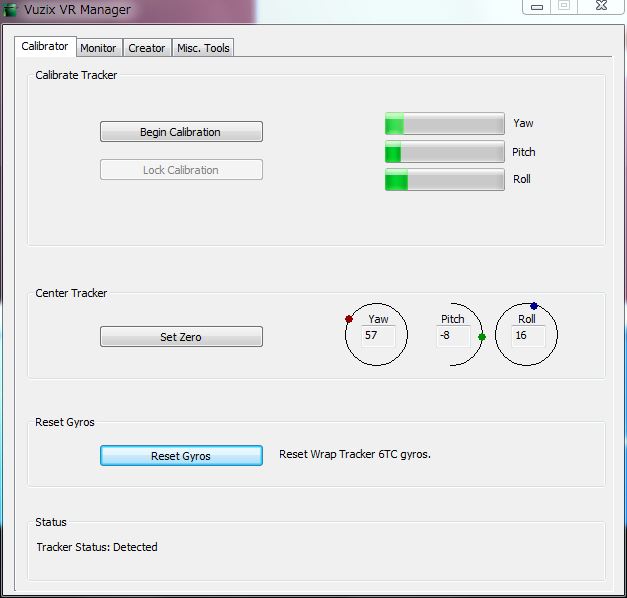
Task: Click the Reset Gyros button
Action: click(x=181, y=456)
